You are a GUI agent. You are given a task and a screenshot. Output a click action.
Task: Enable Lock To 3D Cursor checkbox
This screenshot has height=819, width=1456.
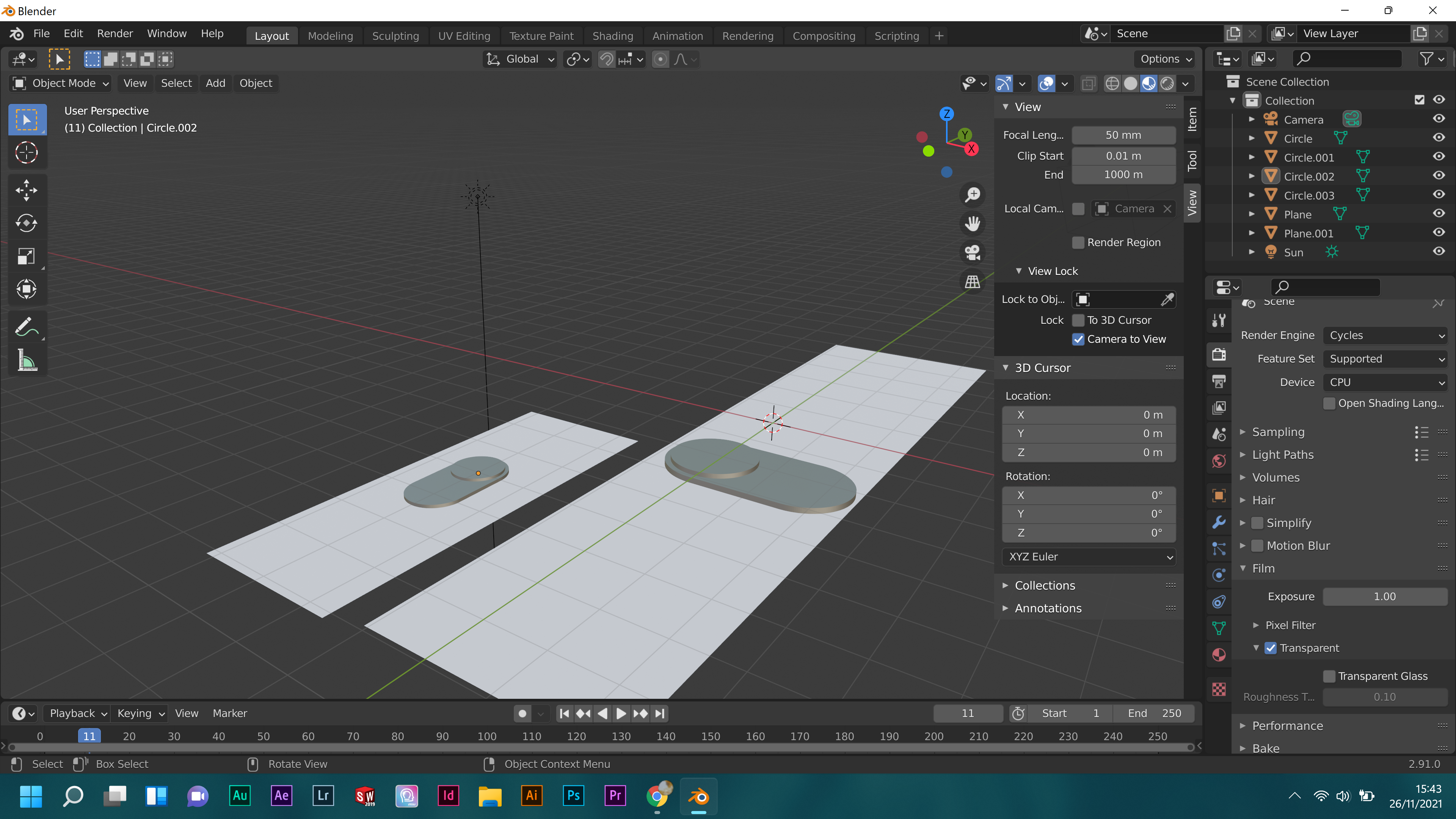(1078, 320)
